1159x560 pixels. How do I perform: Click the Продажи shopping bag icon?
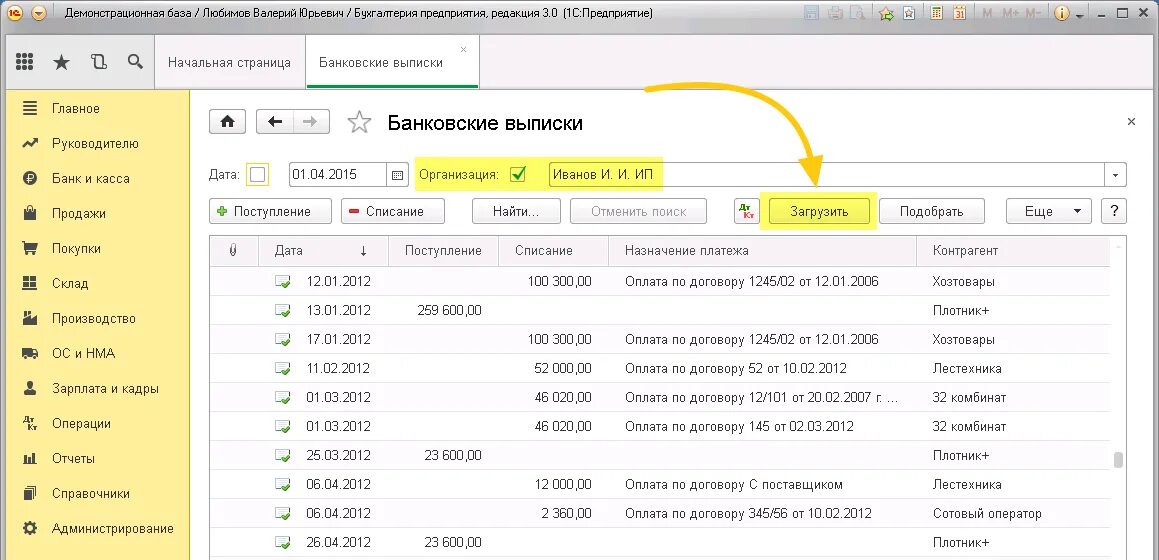tap(30, 214)
